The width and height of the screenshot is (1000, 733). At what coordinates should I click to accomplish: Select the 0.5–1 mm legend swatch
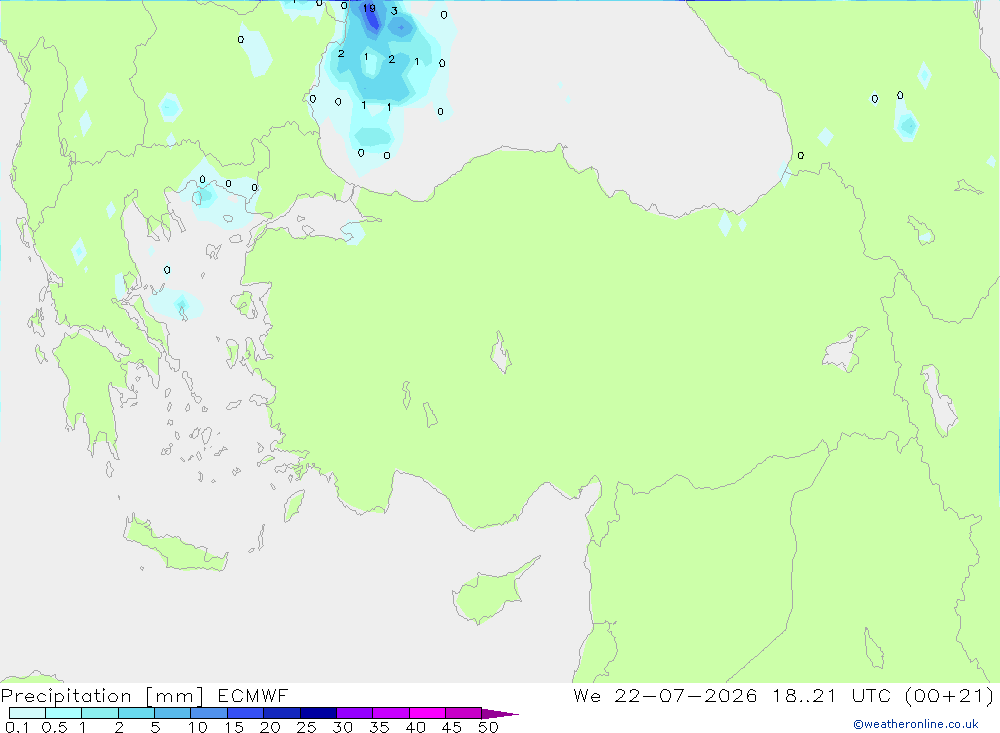coord(63,713)
